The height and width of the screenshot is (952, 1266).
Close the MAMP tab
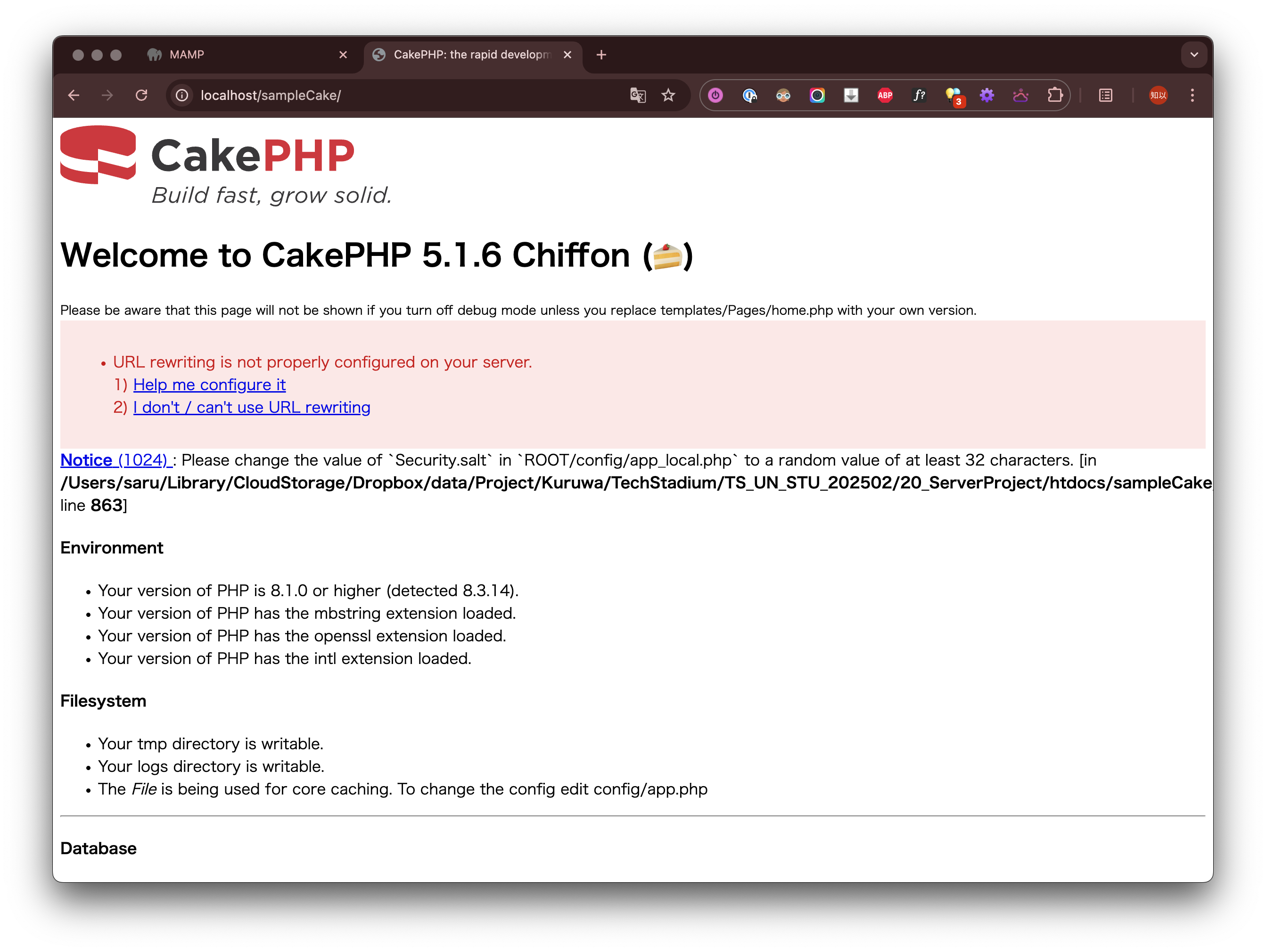tap(343, 55)
